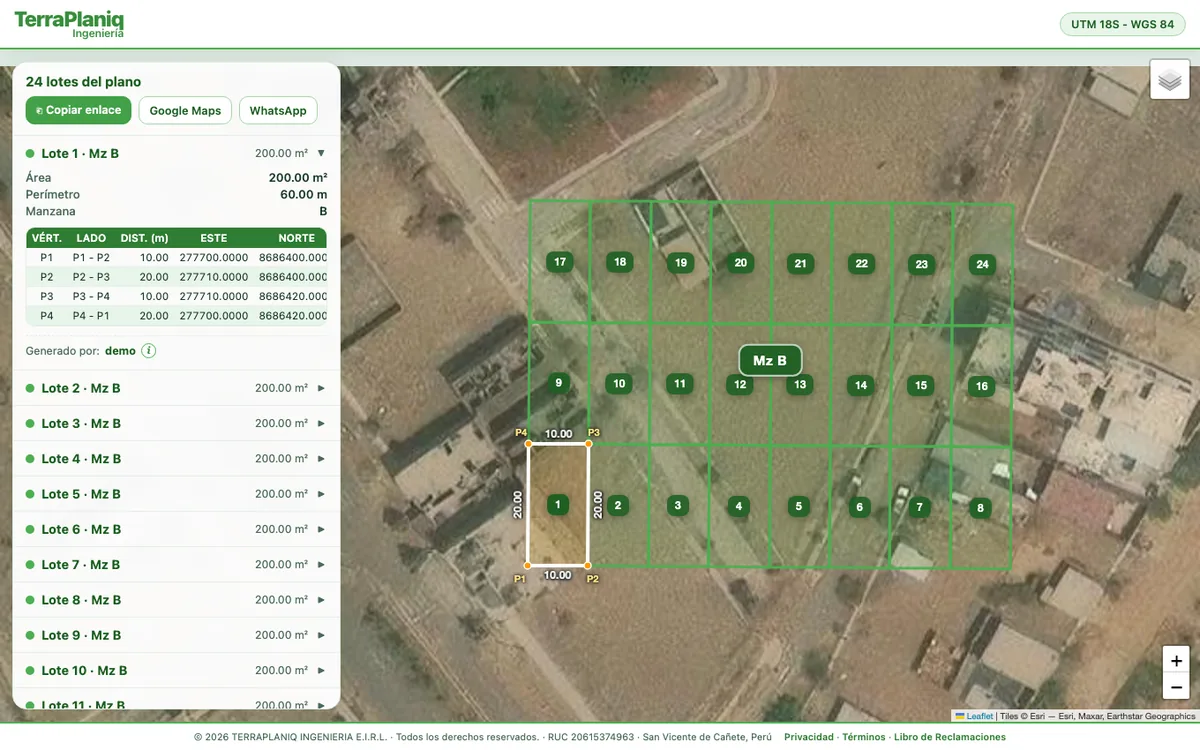
Task: Click the UTM 18S - WGS 84 badge
Action: (1122, 24)
